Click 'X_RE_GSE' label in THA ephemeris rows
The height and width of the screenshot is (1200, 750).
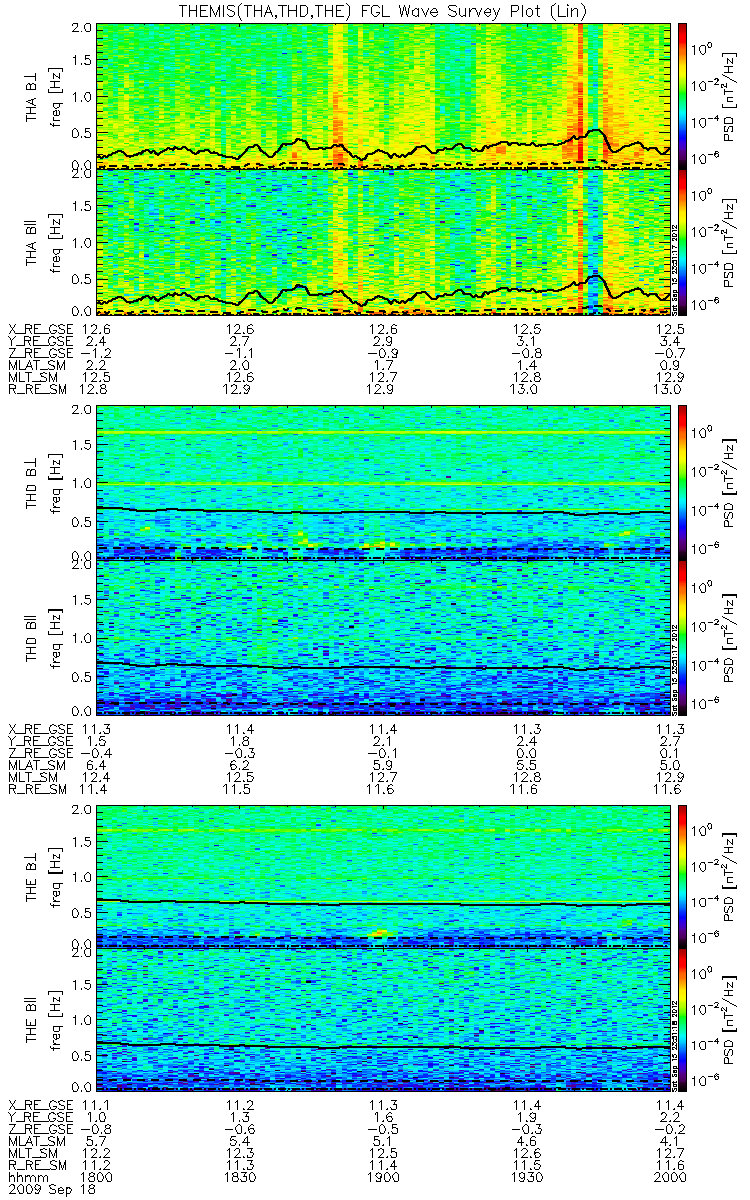(41, 329)
